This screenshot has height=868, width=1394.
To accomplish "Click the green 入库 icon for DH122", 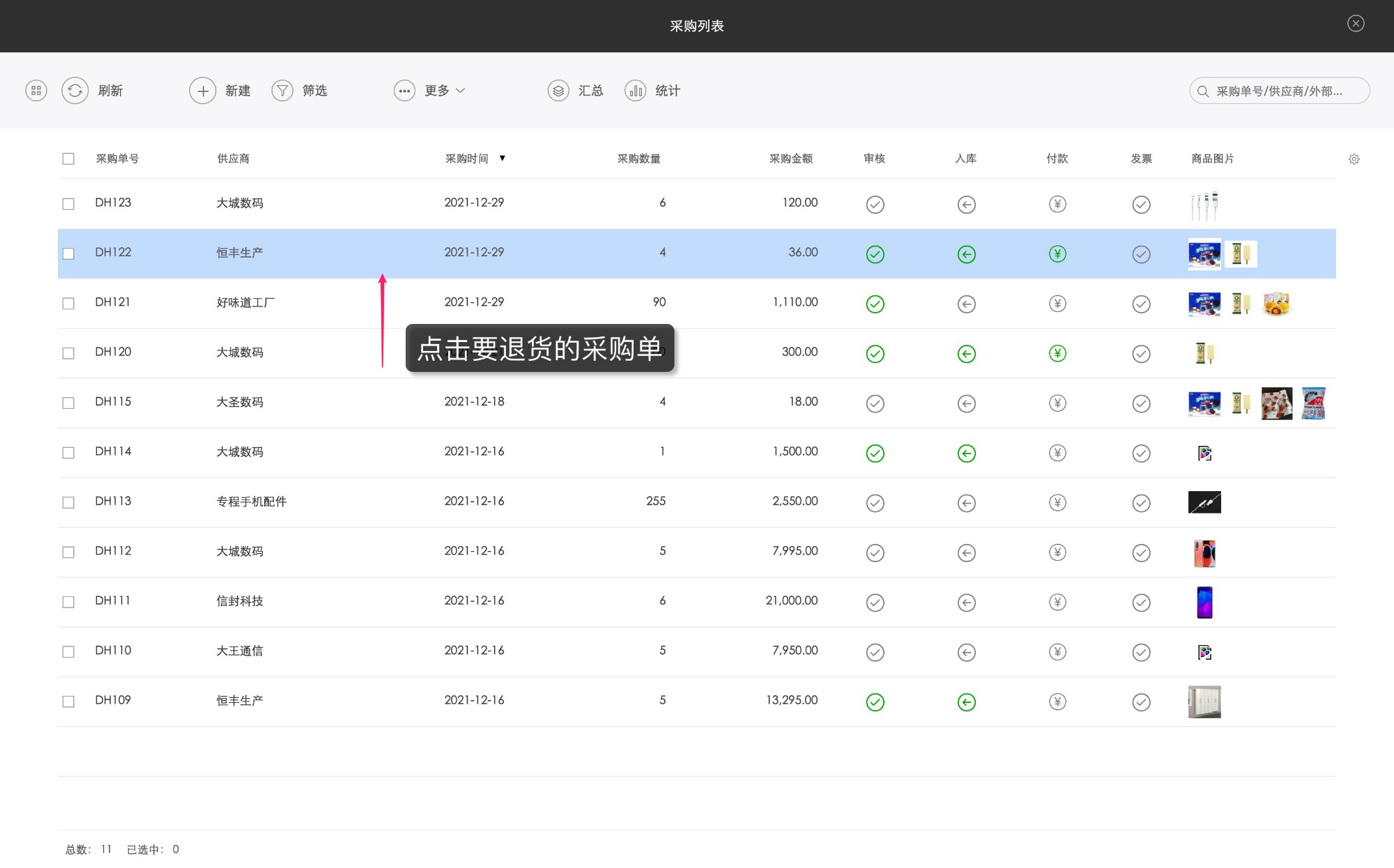I will (x=967, y=254).
